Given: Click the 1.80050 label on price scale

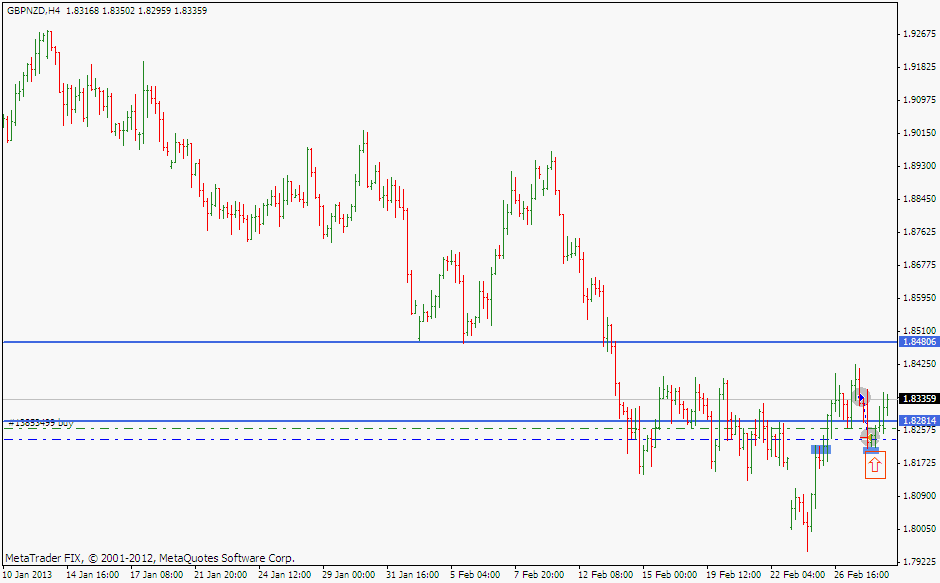Looking at the screenshot, I should 918,529.
